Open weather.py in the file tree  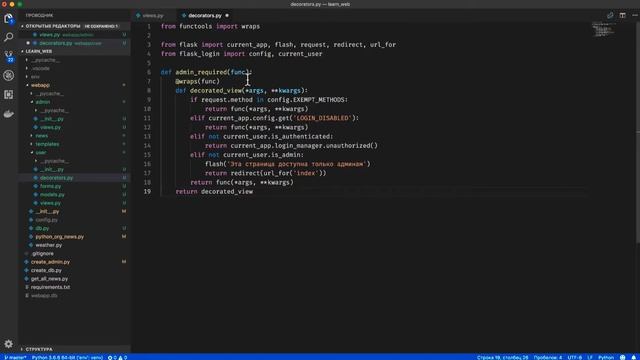(49, 245)
